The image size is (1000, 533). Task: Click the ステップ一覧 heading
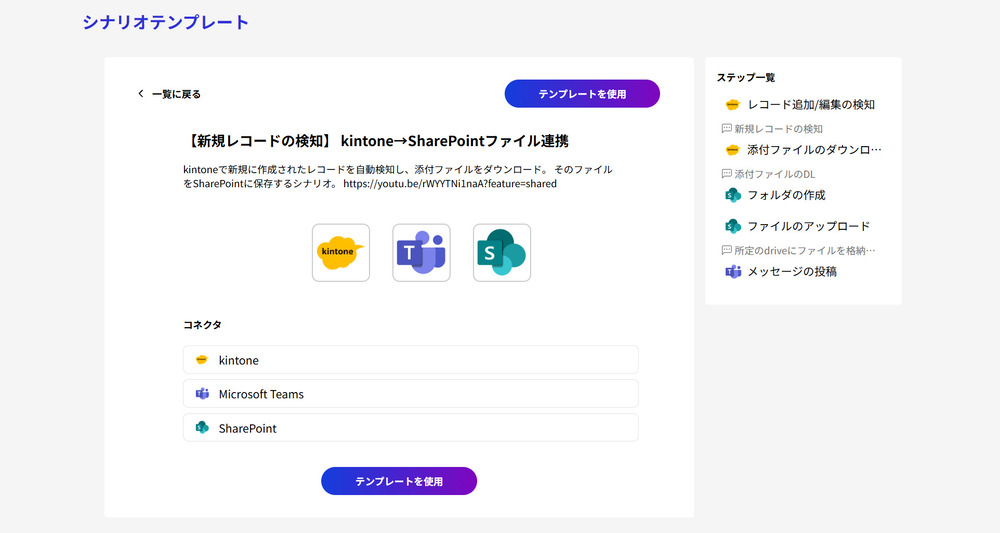pos(746,77)
